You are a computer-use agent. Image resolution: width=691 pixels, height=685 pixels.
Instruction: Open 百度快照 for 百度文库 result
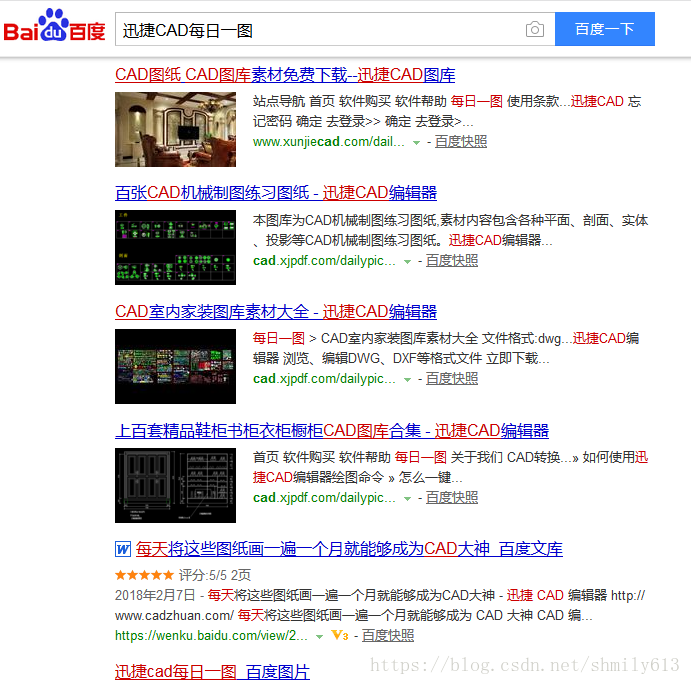(388, 636)
